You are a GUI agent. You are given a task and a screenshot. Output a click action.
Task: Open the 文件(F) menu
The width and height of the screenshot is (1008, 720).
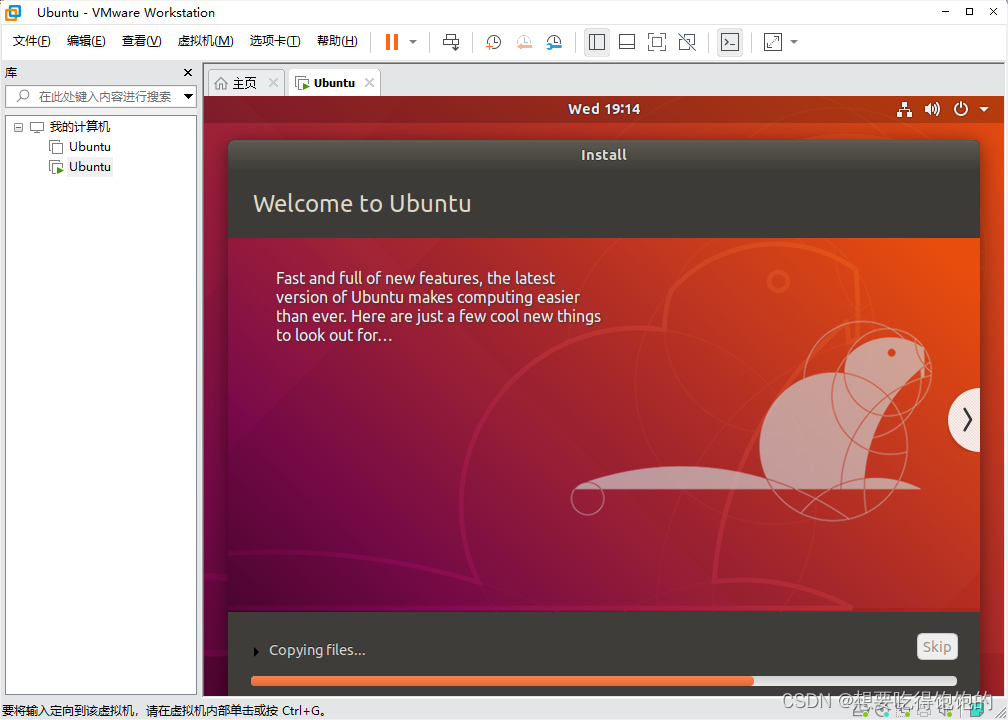pos(32,41)
